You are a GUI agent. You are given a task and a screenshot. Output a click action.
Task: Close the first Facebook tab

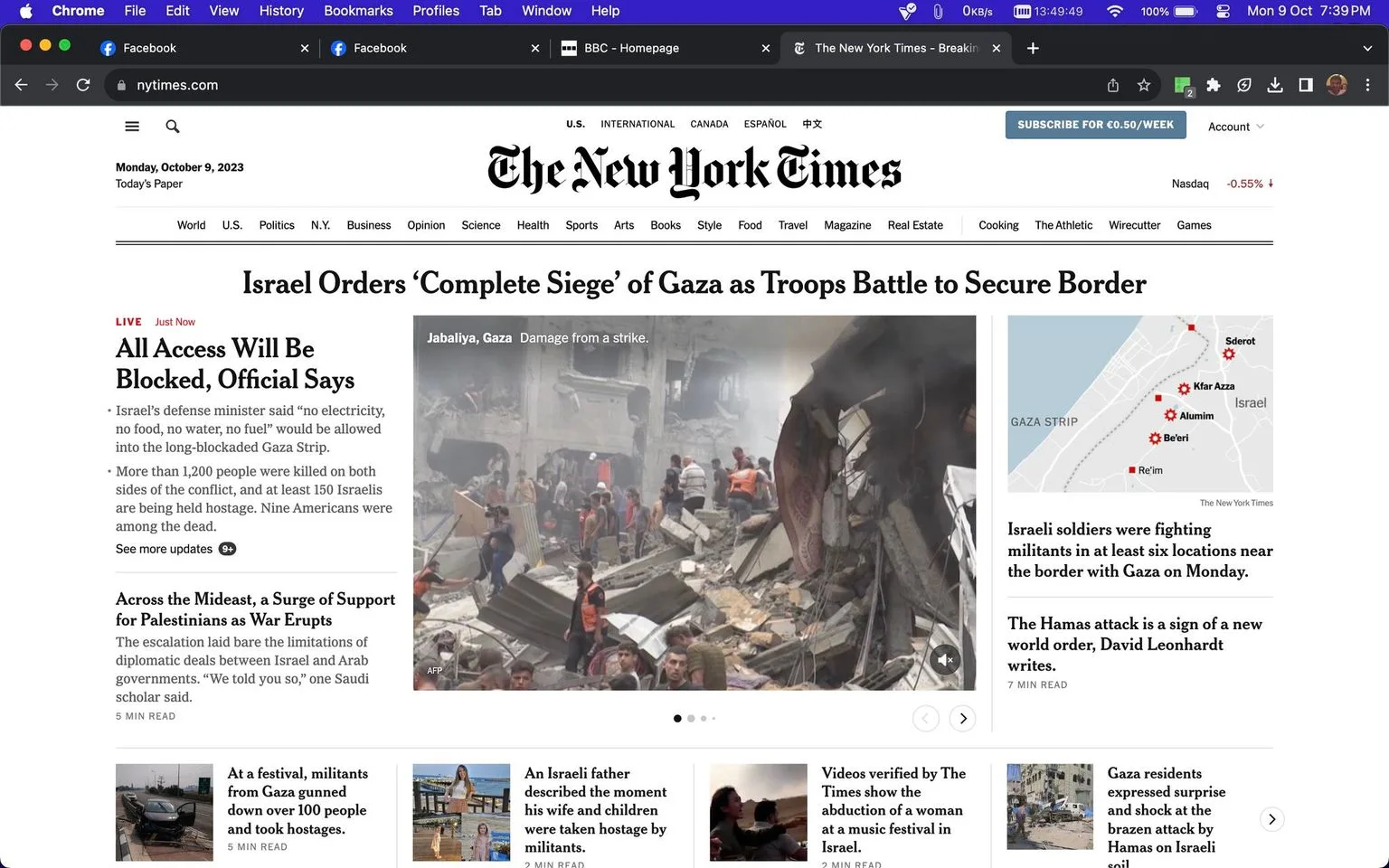(x=304, y=48)
